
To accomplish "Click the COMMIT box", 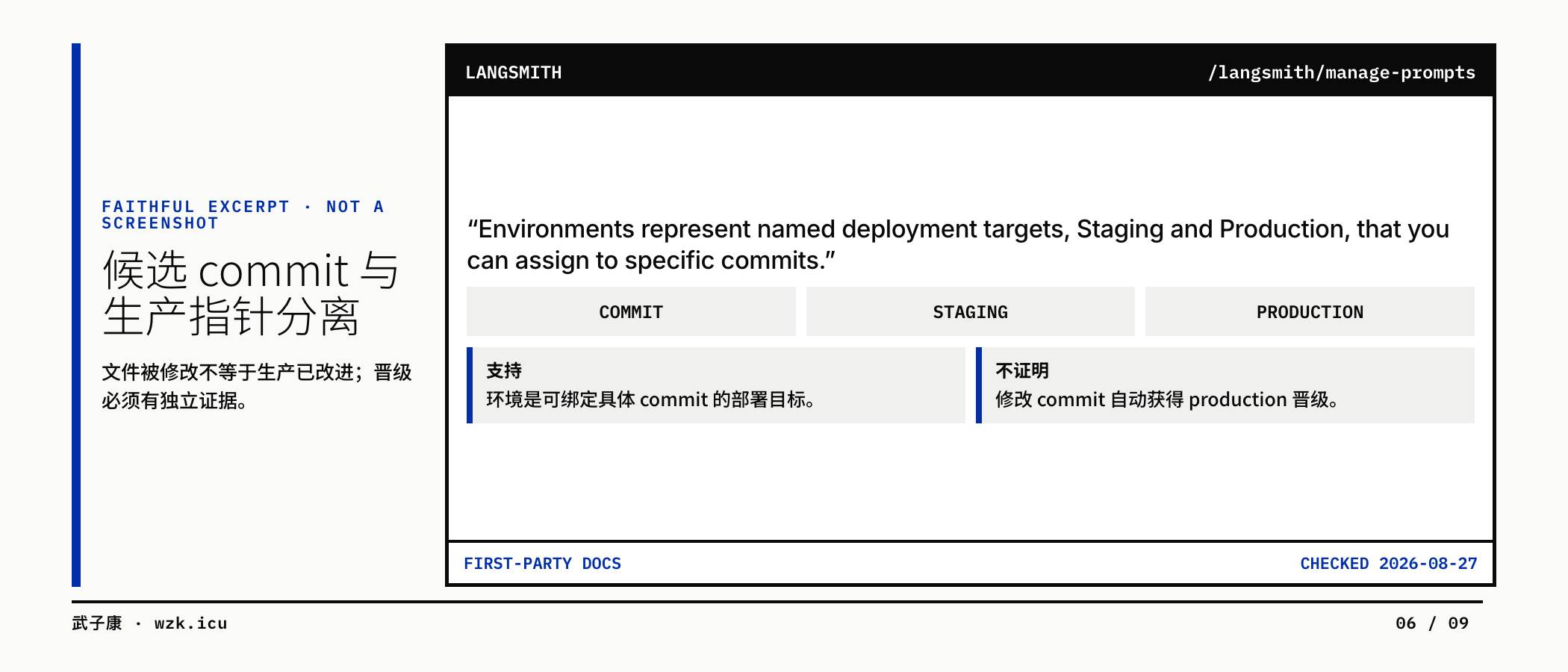I will (x=631, y=311).
